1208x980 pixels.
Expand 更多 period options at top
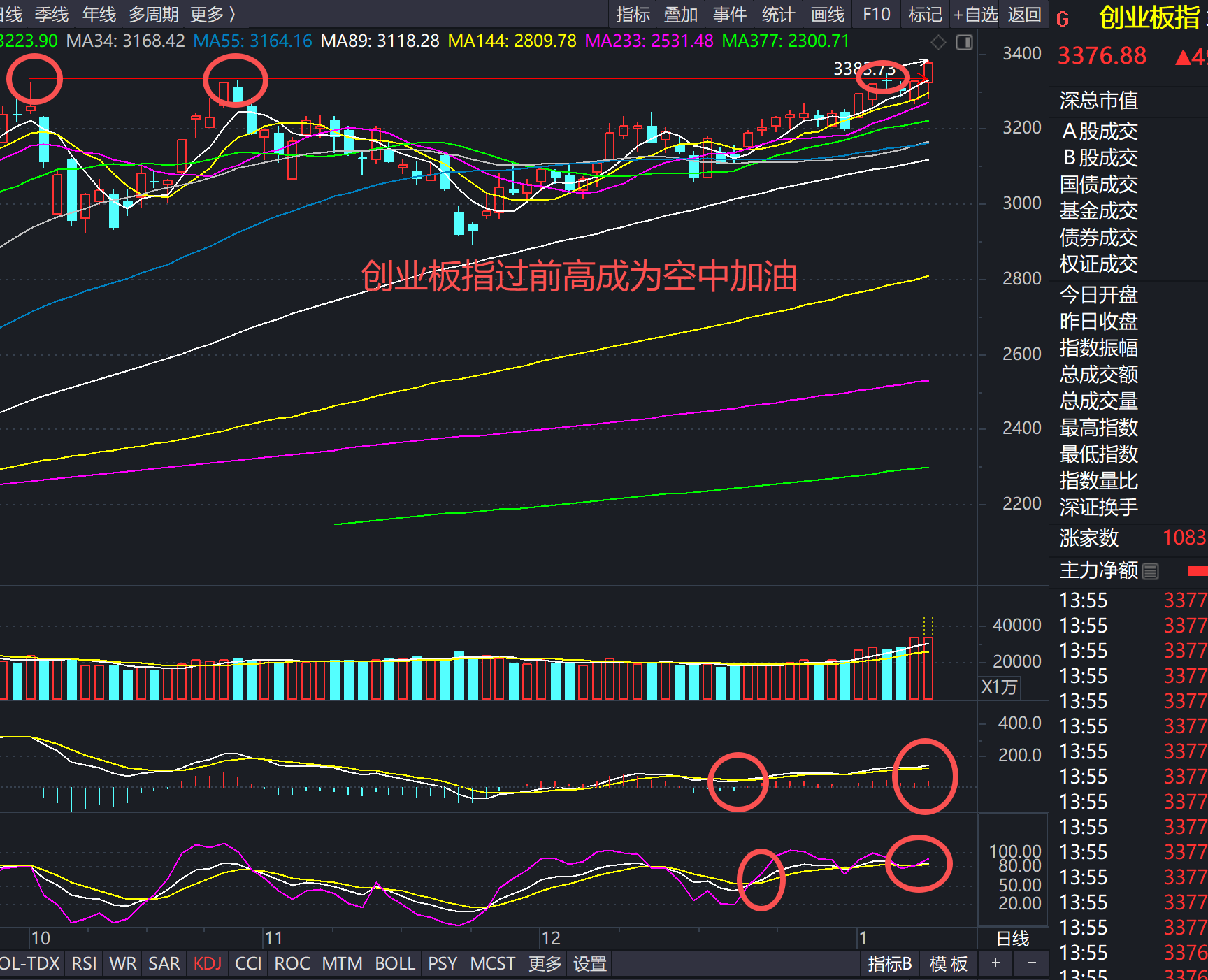213,15
